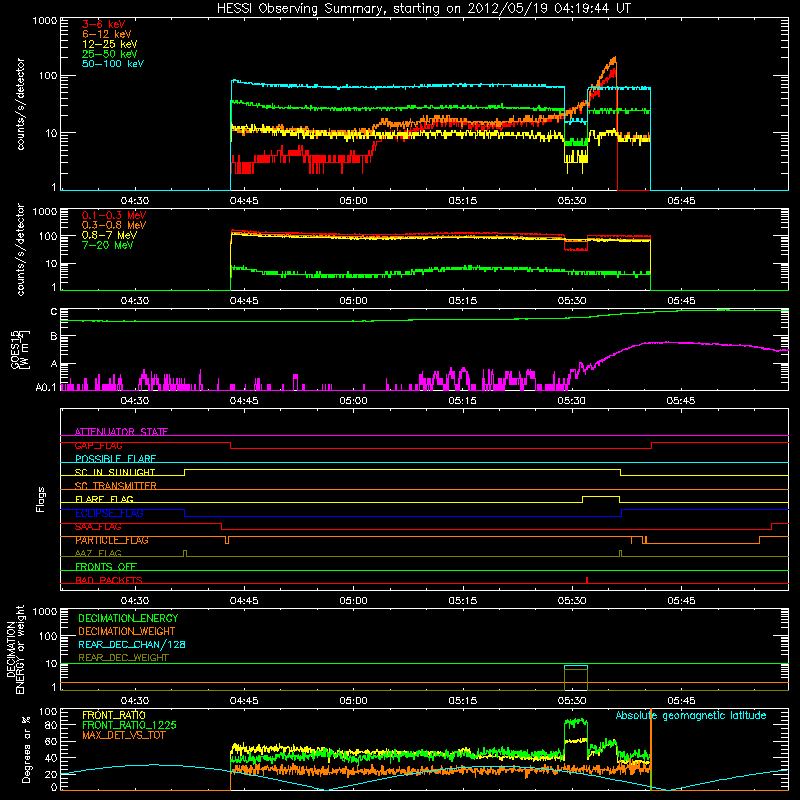Click the Absolute geomagnetic latitude label

pos(691,715)
